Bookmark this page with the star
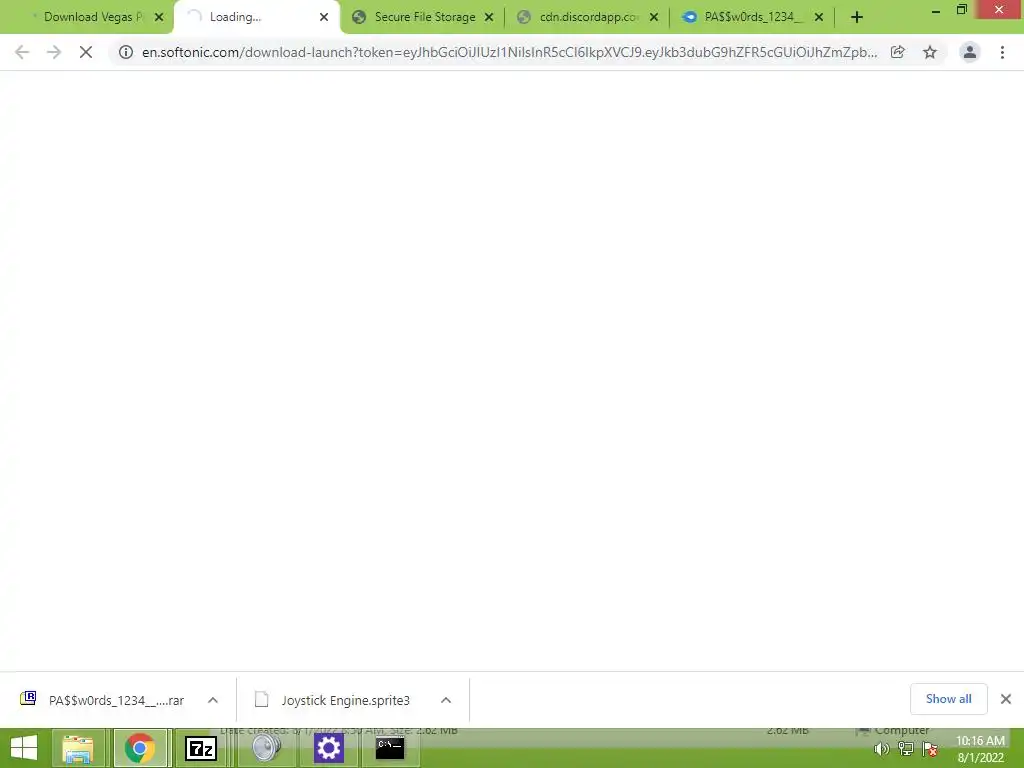Image resolution: width=1024 pixels, height=768 pixels. (x=930, y=52)
